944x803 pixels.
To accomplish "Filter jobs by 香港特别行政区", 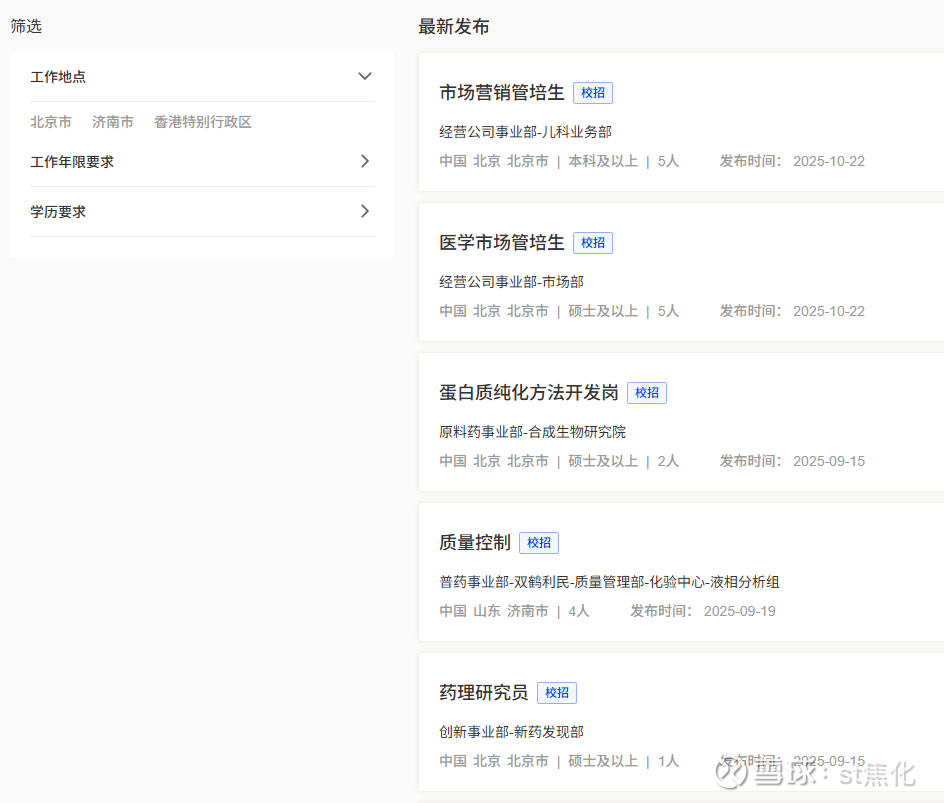I will [203, 122].
